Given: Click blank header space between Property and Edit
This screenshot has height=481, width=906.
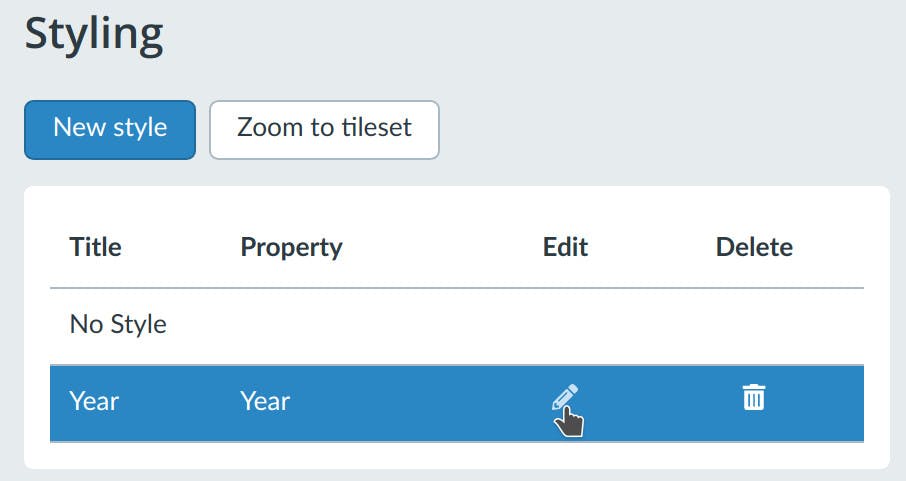Looking at the screenshot, I should [x=440, y=247].
